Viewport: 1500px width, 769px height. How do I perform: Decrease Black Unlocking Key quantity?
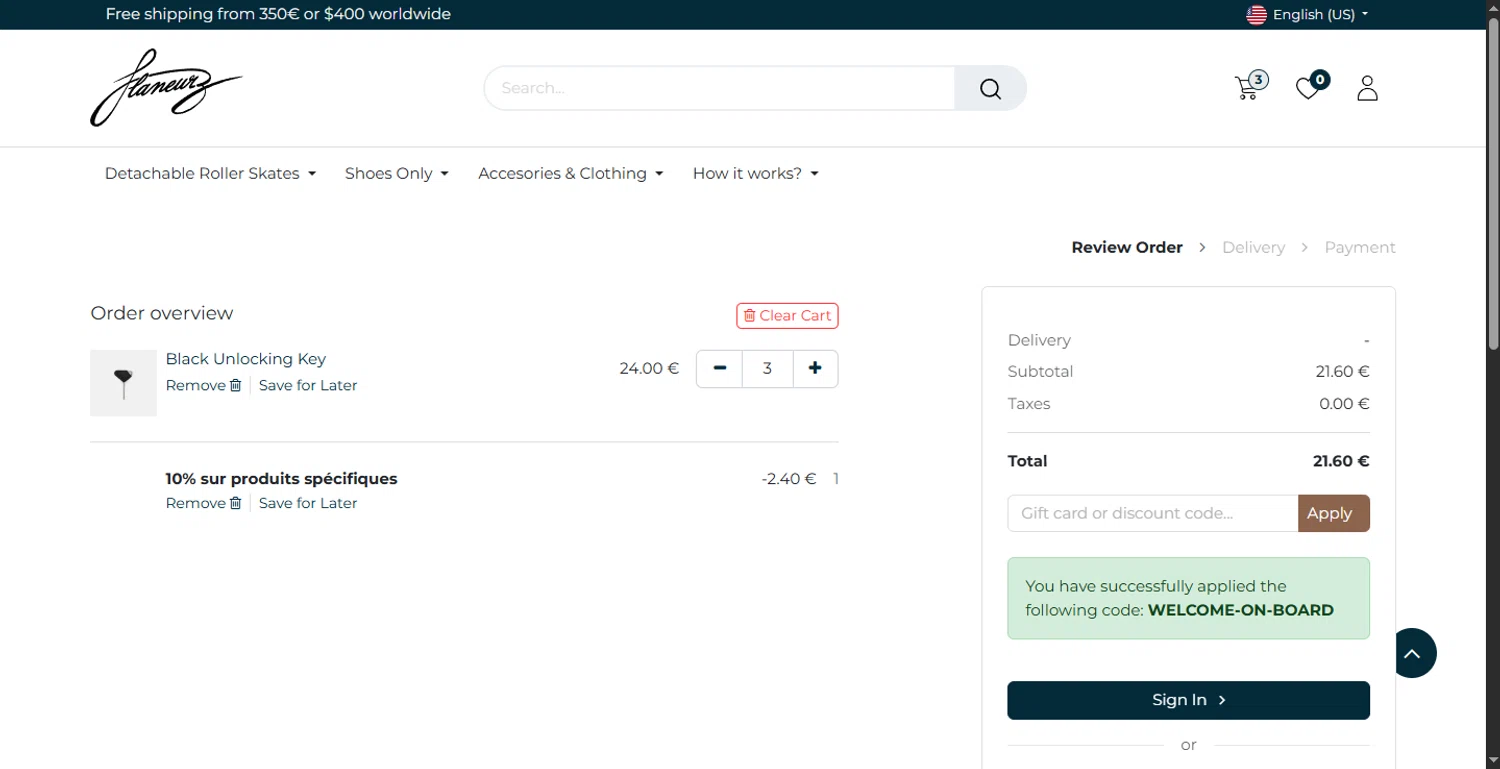pyautogui.click(x=719, y=368)
